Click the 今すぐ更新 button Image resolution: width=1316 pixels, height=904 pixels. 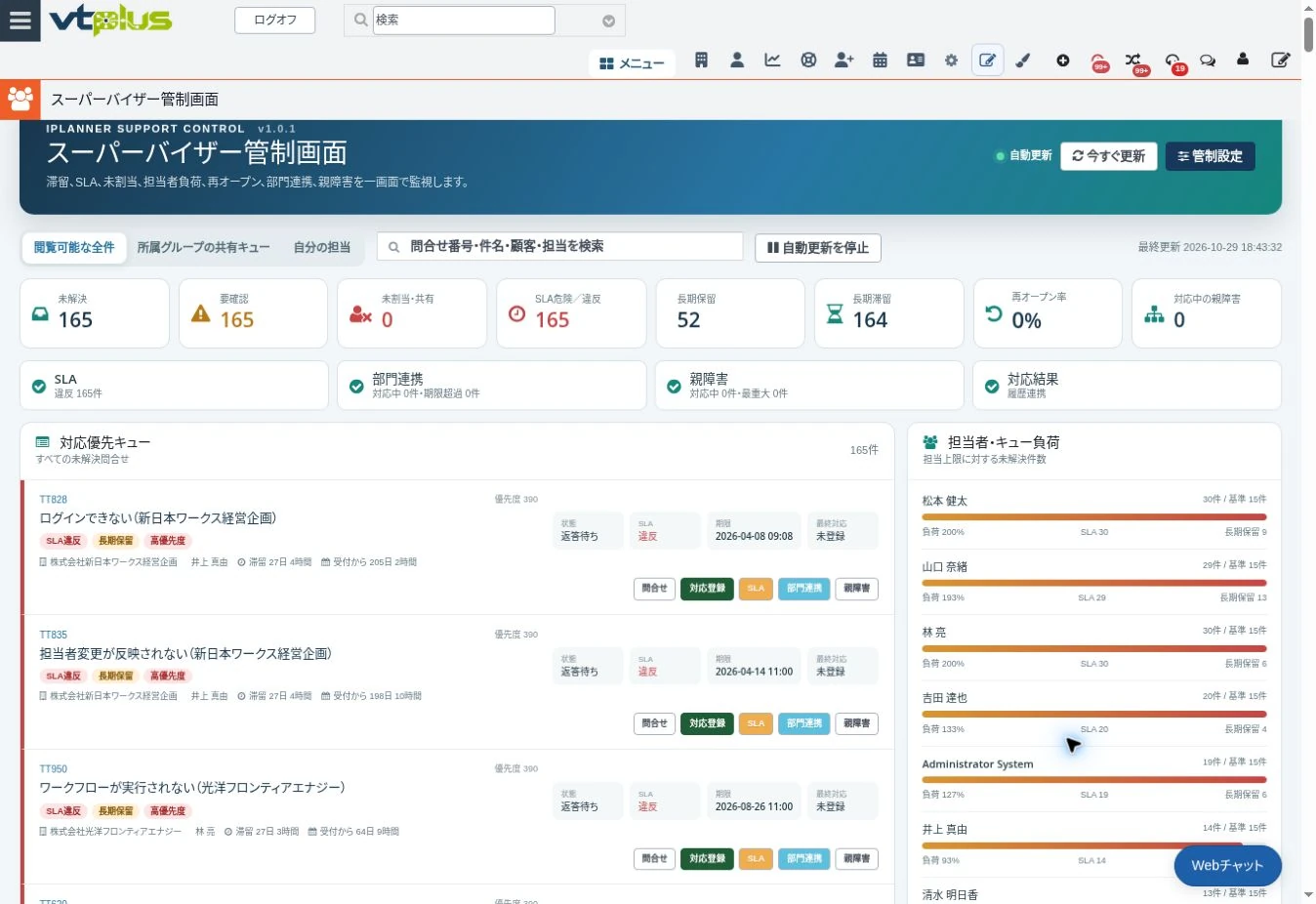(x=1108, y=156)
